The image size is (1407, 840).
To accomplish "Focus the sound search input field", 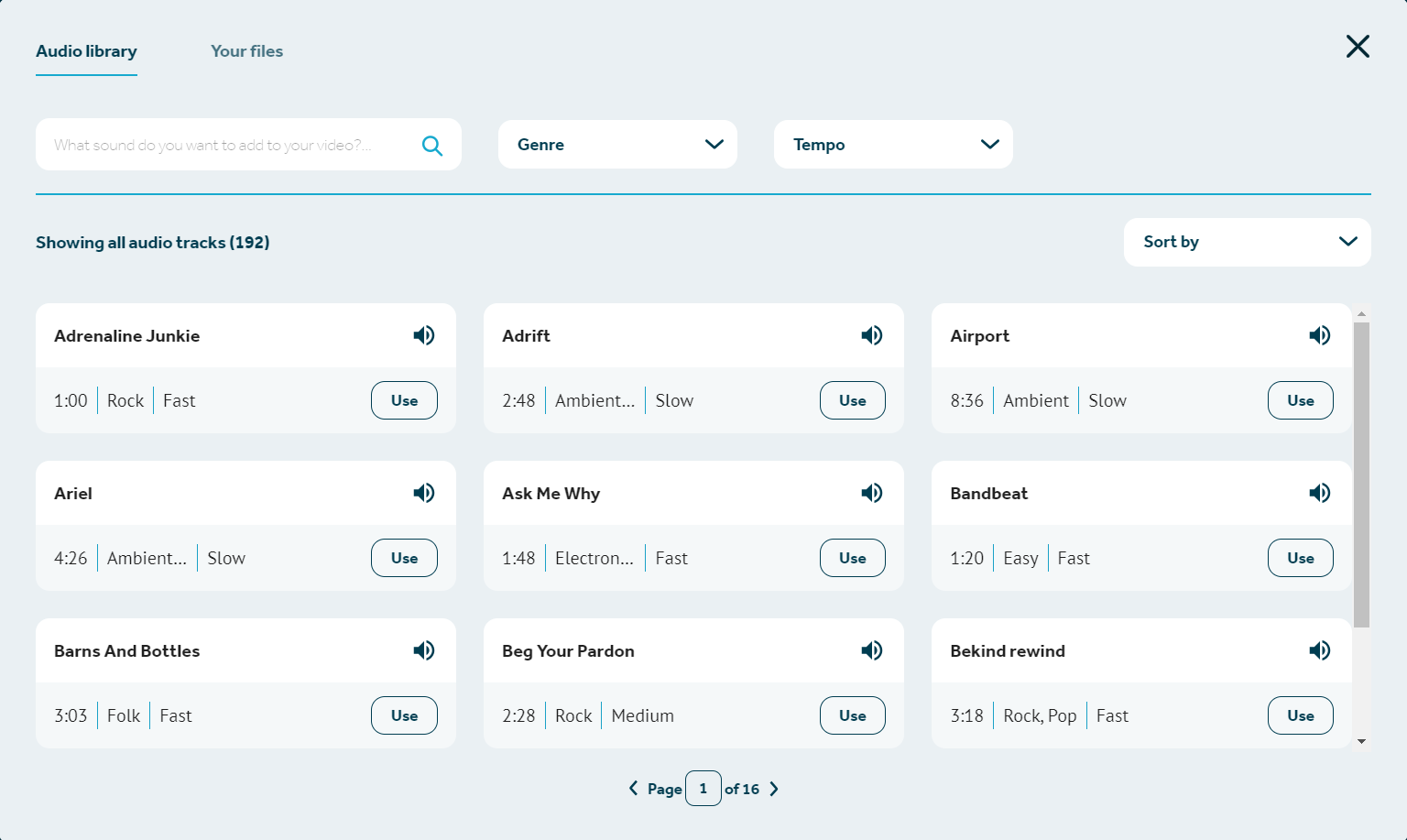I will (229, 145).
